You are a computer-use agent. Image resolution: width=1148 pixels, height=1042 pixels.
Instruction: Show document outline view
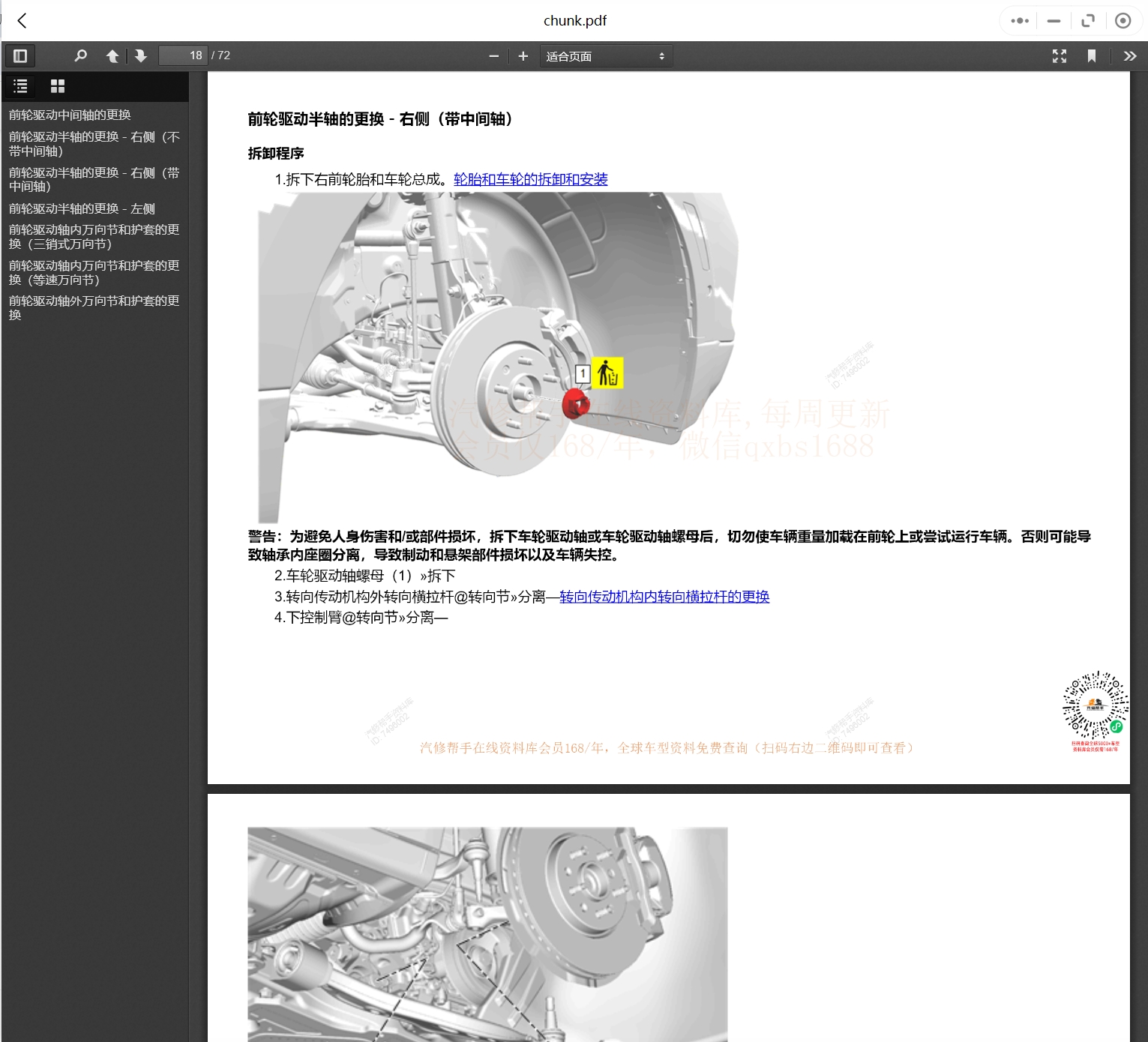click(x=21, y=86)
